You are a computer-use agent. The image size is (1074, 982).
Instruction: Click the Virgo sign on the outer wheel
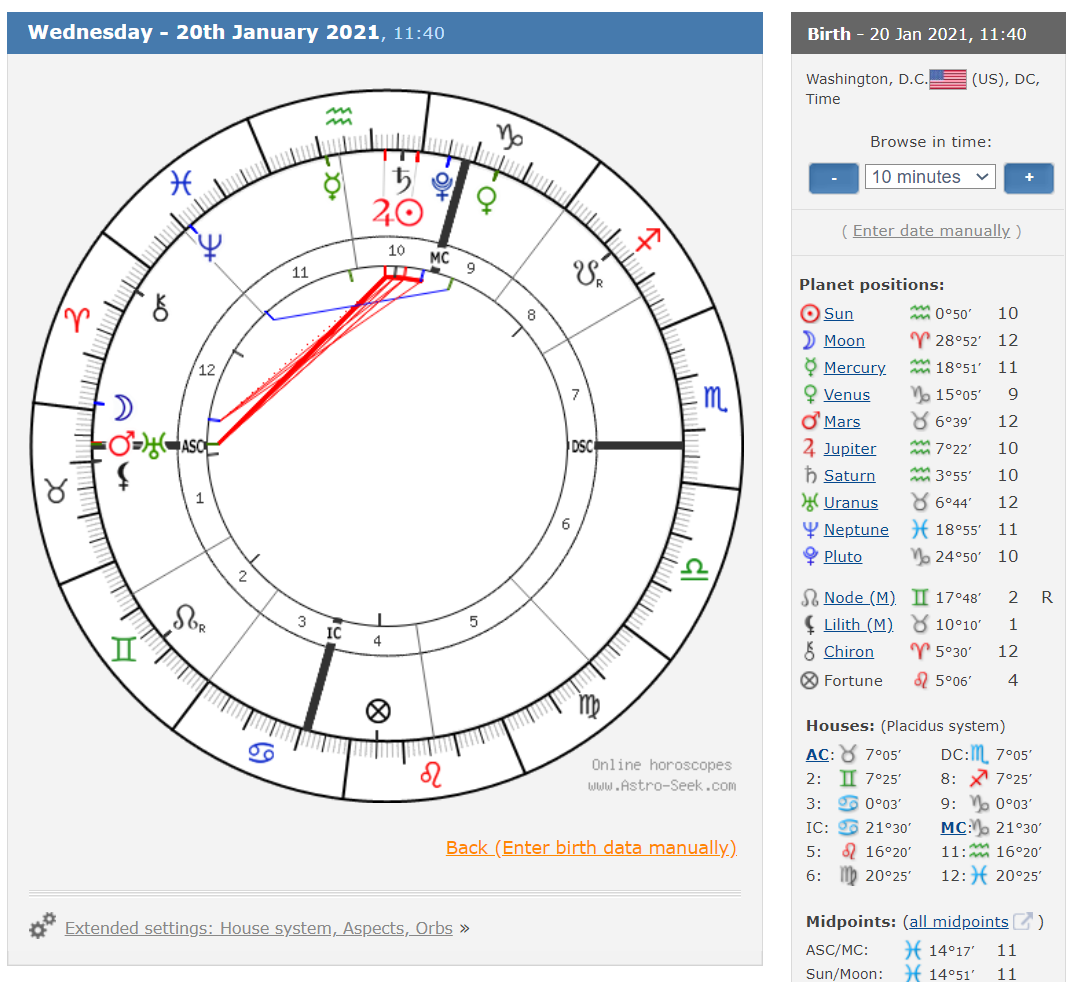(590, 705)
